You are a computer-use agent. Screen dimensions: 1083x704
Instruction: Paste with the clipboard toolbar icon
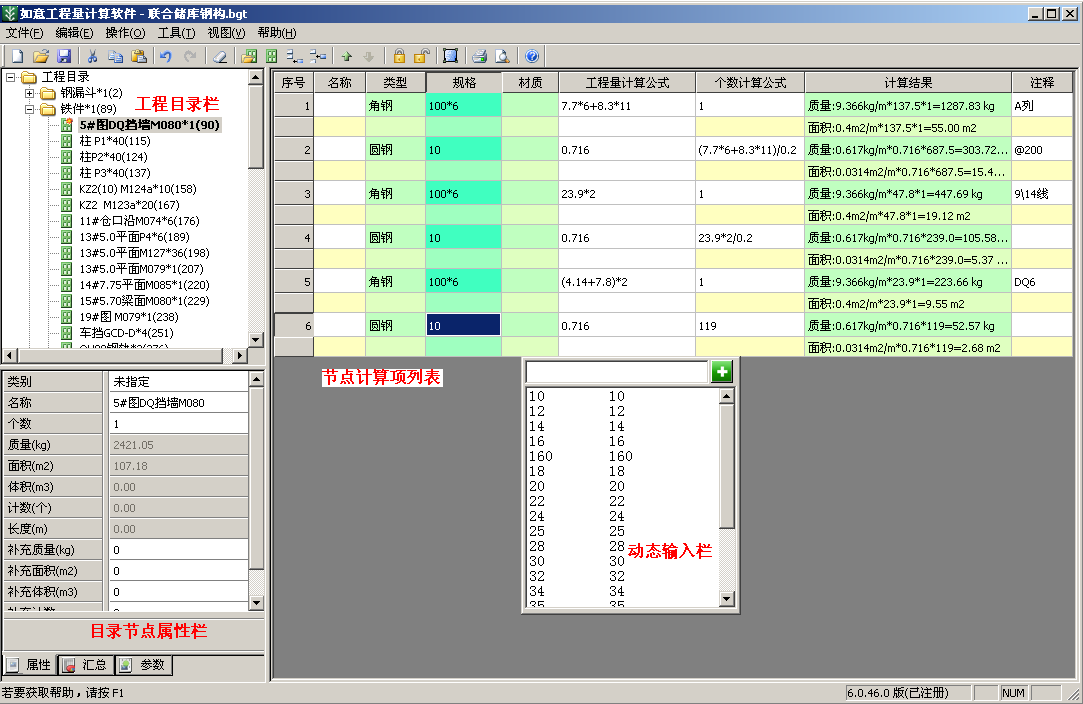[139, 56]
